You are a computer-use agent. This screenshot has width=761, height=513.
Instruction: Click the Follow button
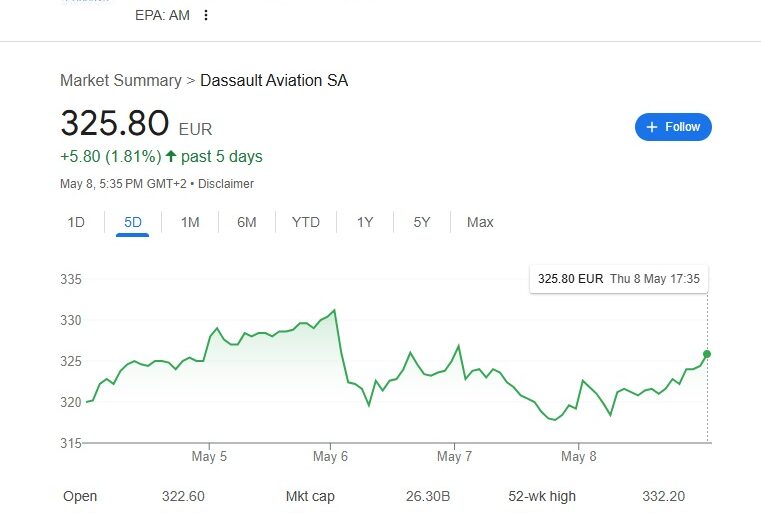coord(673,127)
